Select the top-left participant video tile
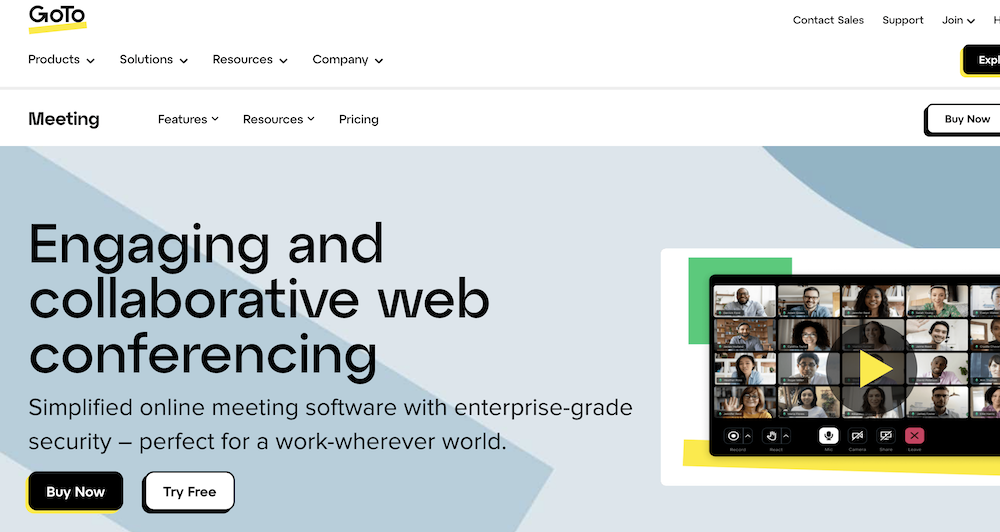The image size is (1000, 532). click(x=744, y=301)
